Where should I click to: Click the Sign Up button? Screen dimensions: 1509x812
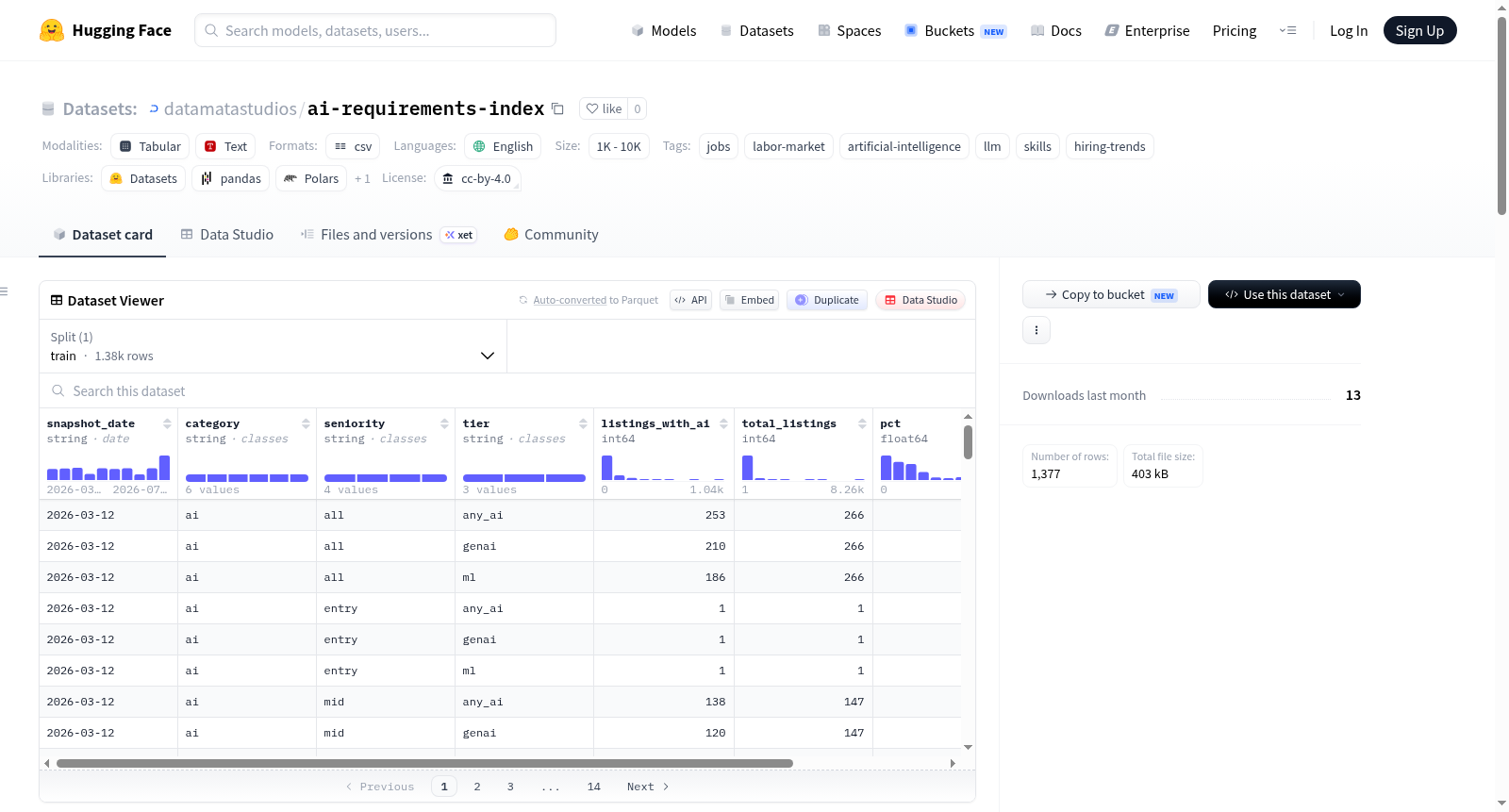coord(1419,31)
